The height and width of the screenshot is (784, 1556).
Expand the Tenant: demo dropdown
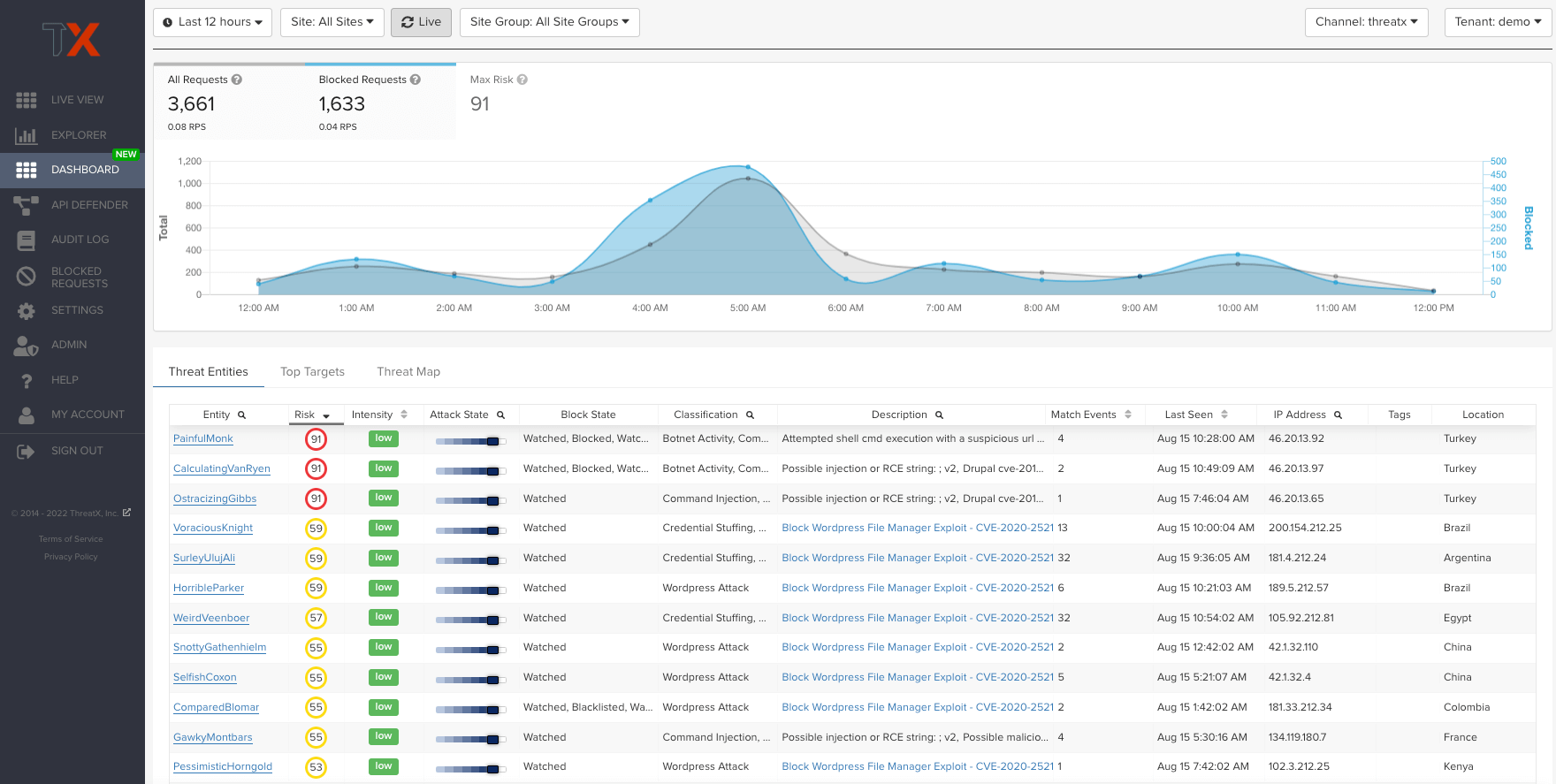[x=1497, y=22]
